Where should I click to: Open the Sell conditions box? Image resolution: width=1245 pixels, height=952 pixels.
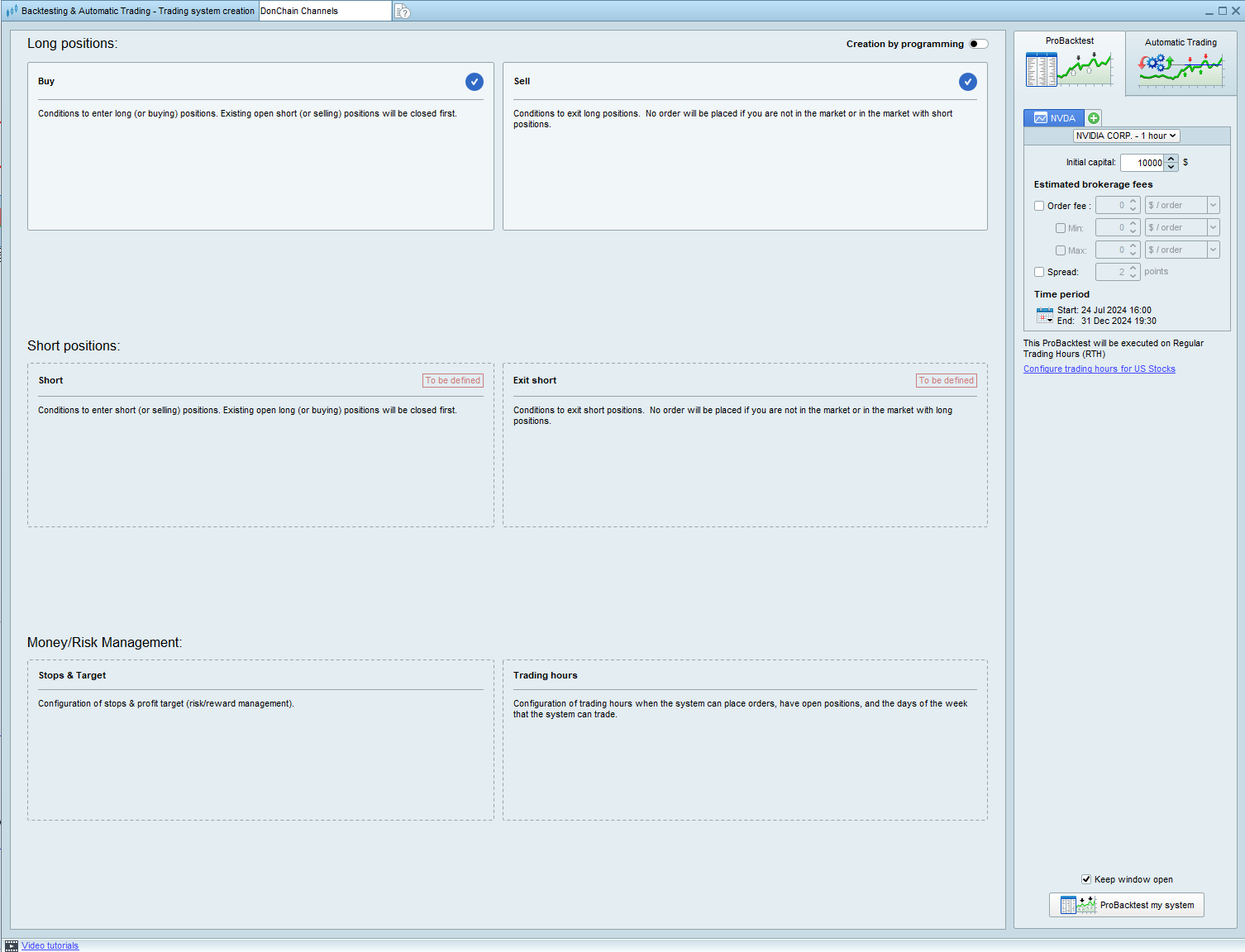(x=745, y=146)
